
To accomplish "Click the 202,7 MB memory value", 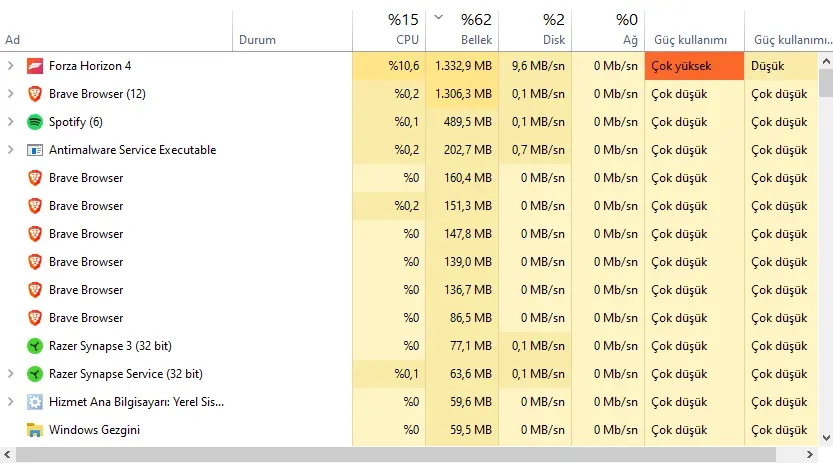I will pos(468,150).
